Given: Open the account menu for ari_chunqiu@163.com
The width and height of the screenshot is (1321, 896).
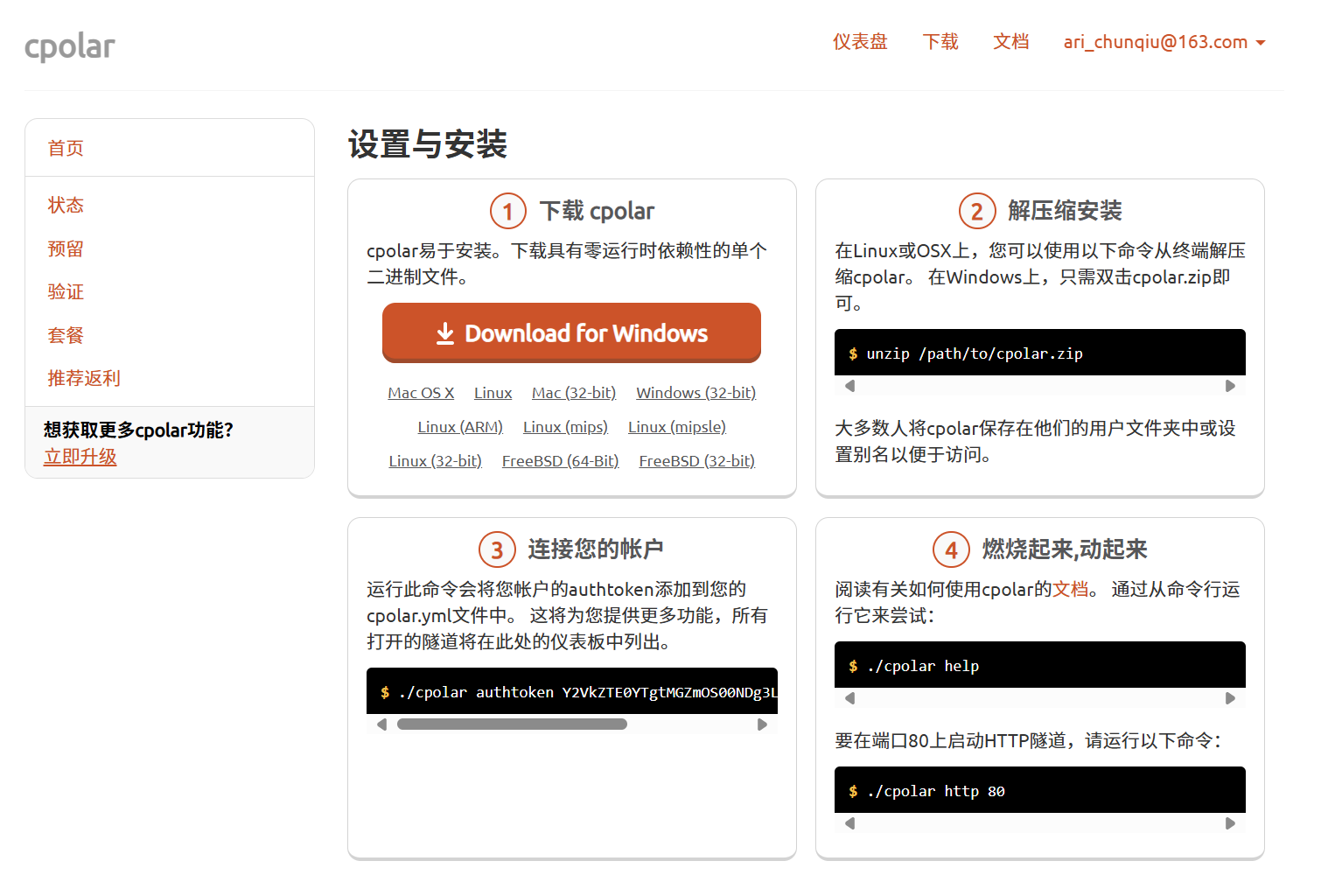Looking at the screenshot, I should (1155, 41).
